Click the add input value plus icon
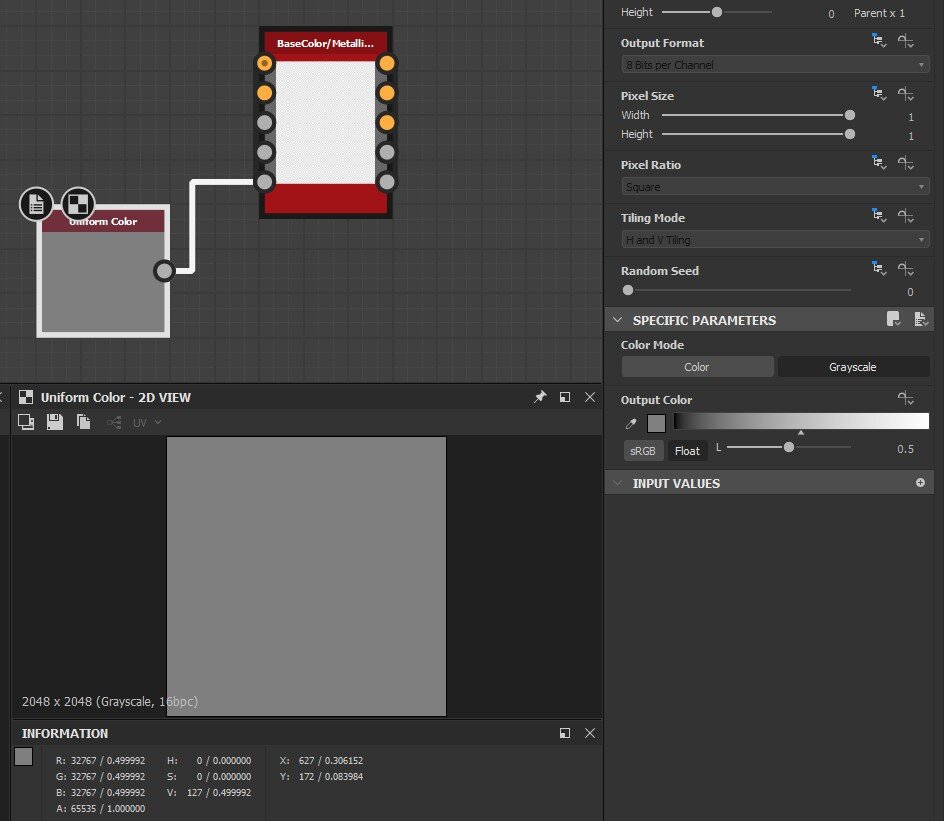The image size is (944, 821). coord(920,483)
